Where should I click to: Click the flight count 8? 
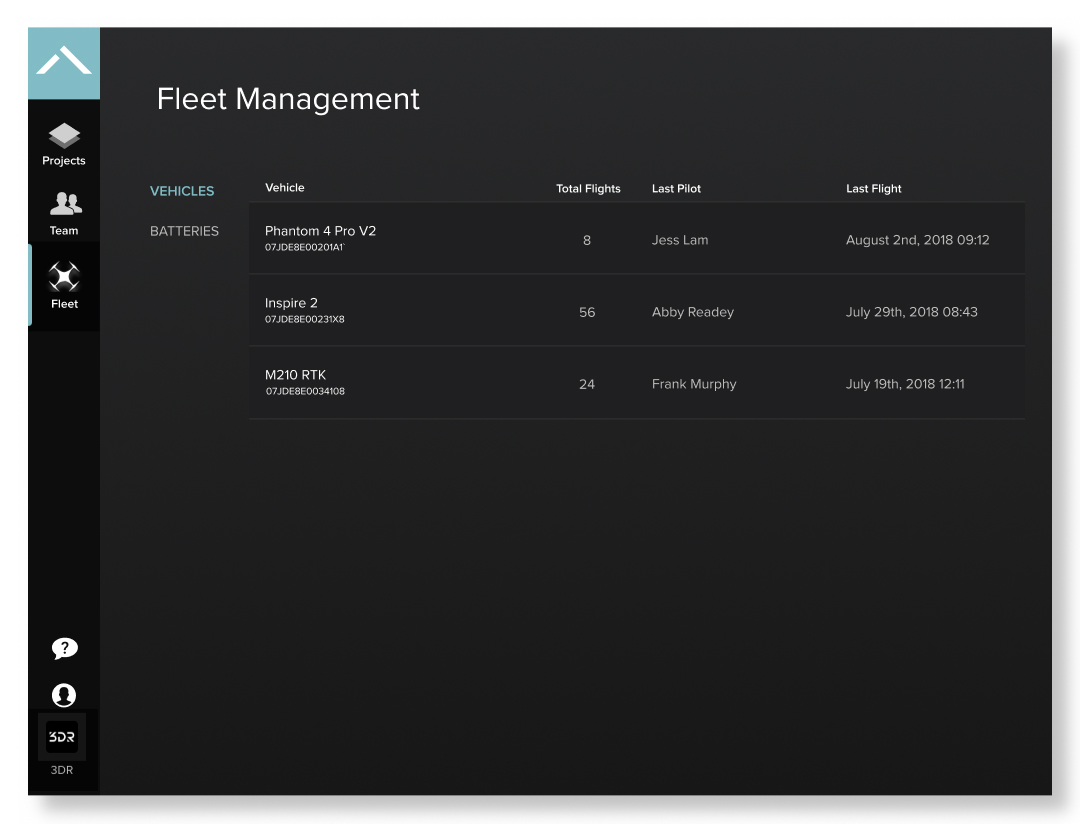[587, 240]
